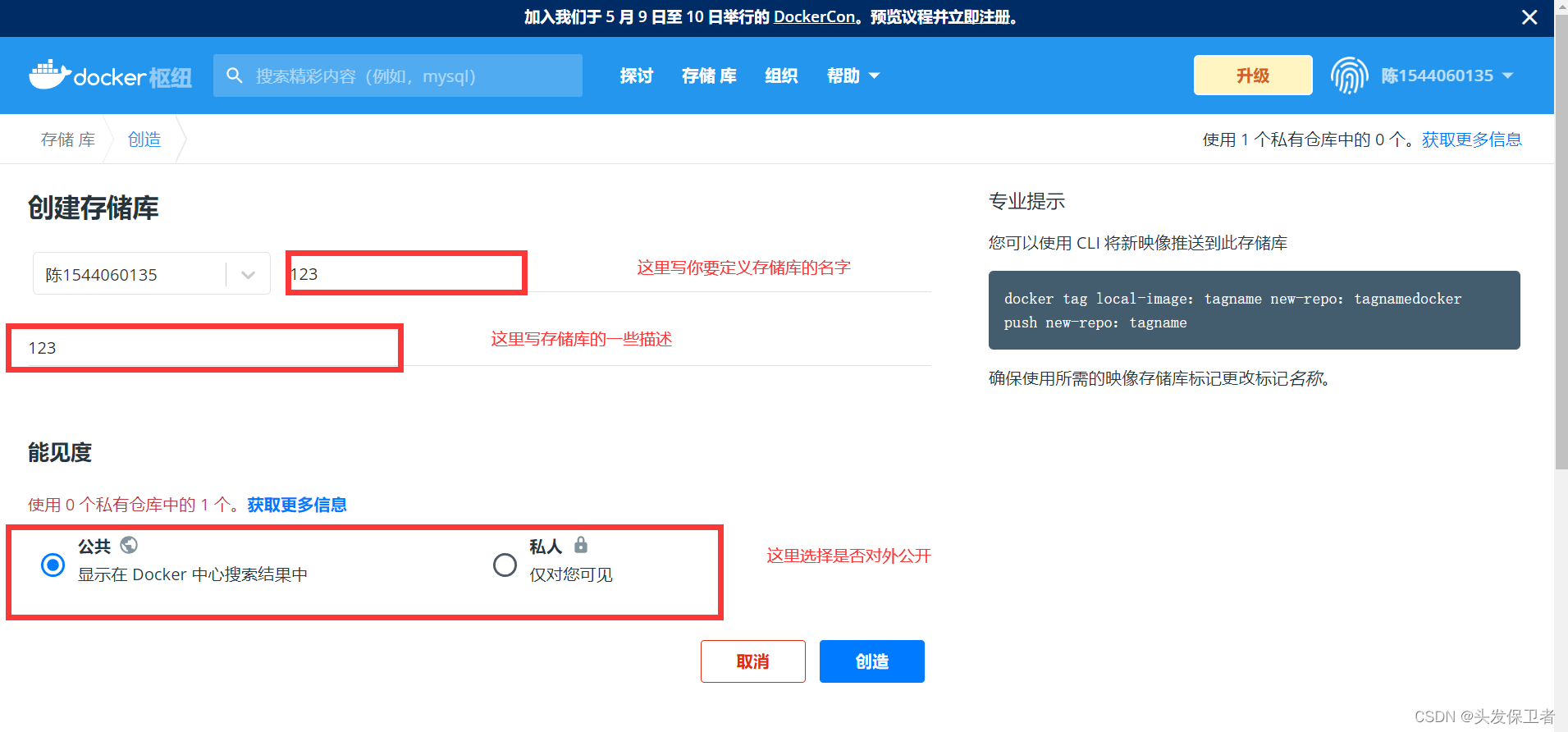Click the 创建存储库 heading
Image resolution: width=1568 pixels, height=732 pixels.
pyautogui.click(x=94, y=208)
